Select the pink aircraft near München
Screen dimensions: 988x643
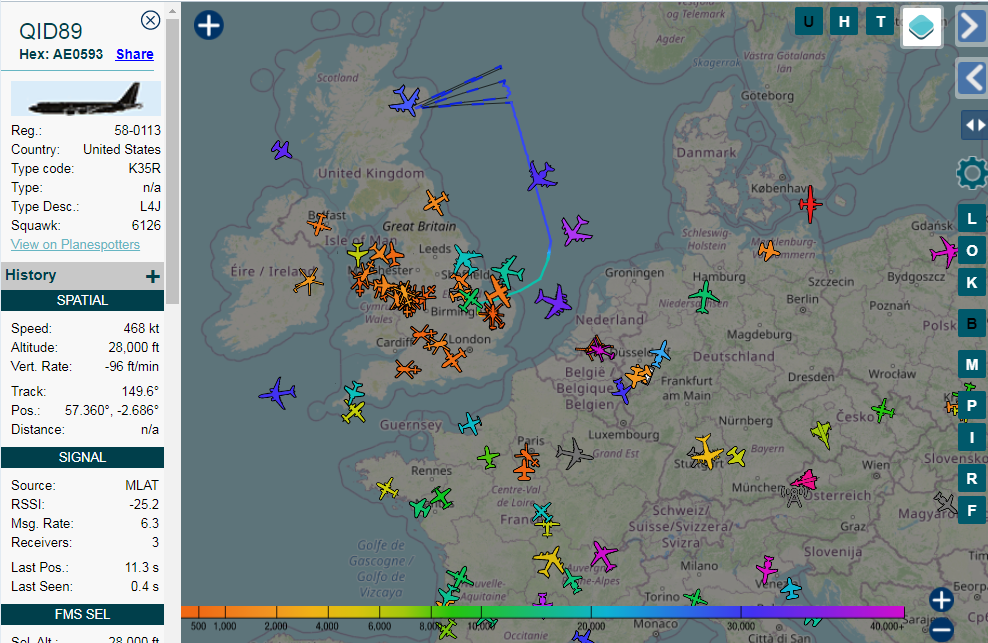pos(805,481)
